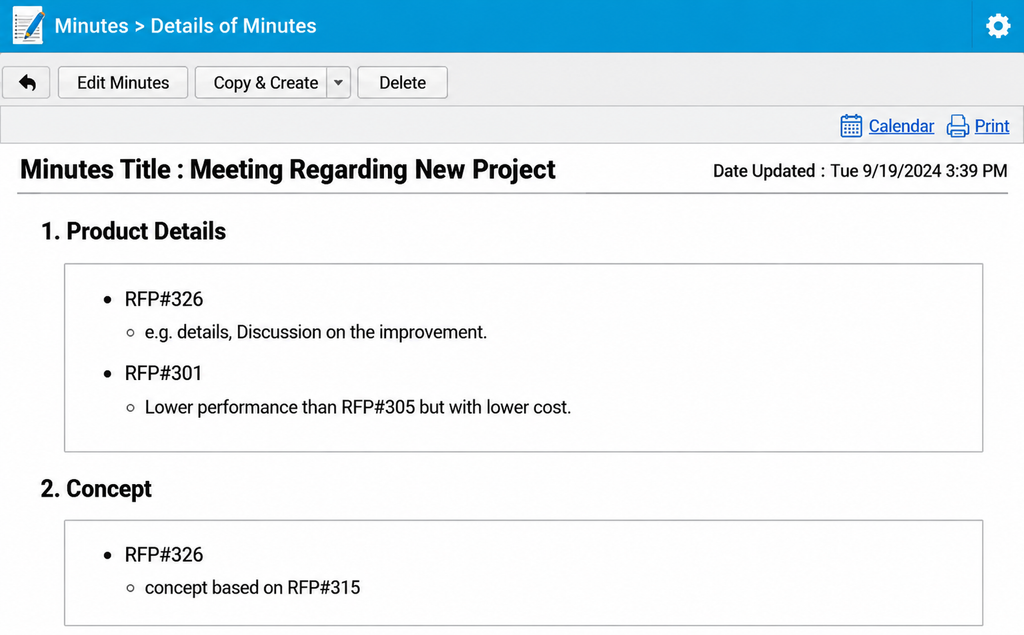Expand the Copy & Create dropdown arrow
Viewport: 1024px width, 635px height.
click(338, 83)
